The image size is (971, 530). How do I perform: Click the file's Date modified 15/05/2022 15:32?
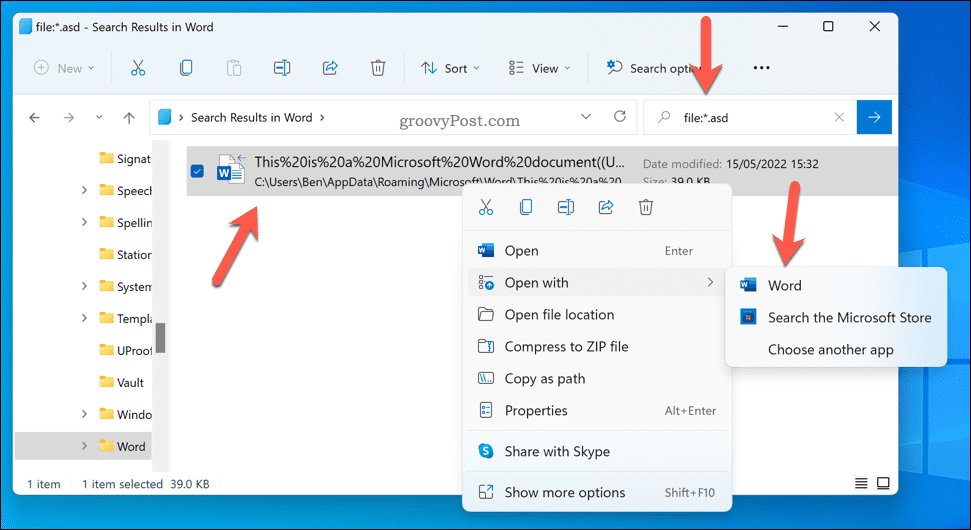tap(731, 164)
